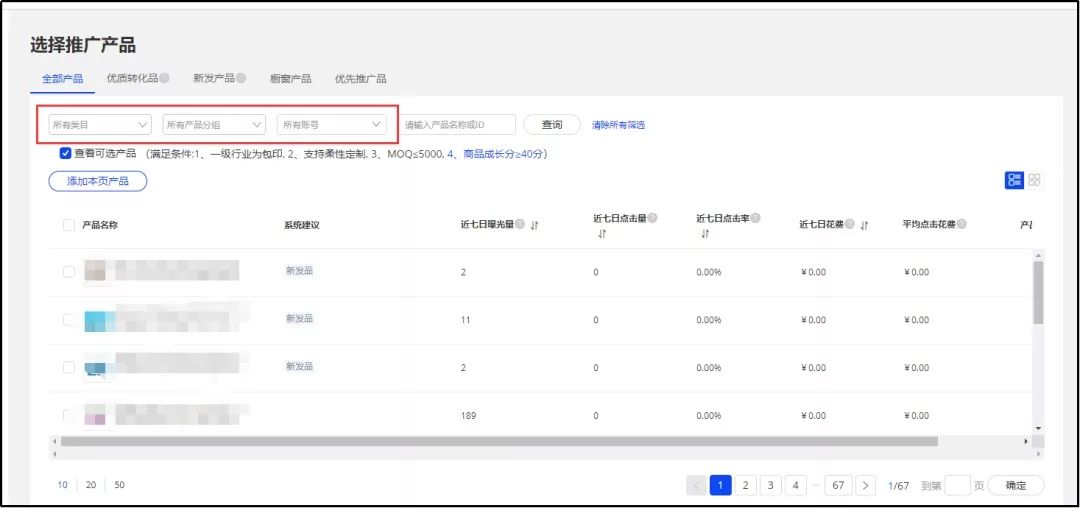
Task: Uncheck 查看可选产品 checkbox
Action: tap(65, 154)
